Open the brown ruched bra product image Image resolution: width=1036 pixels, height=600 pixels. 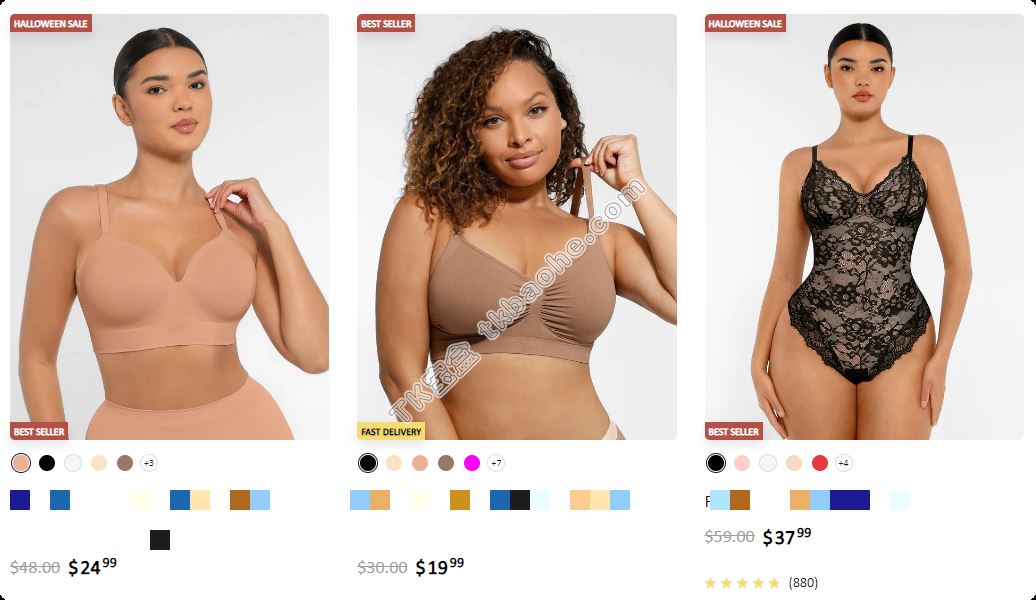517,227
